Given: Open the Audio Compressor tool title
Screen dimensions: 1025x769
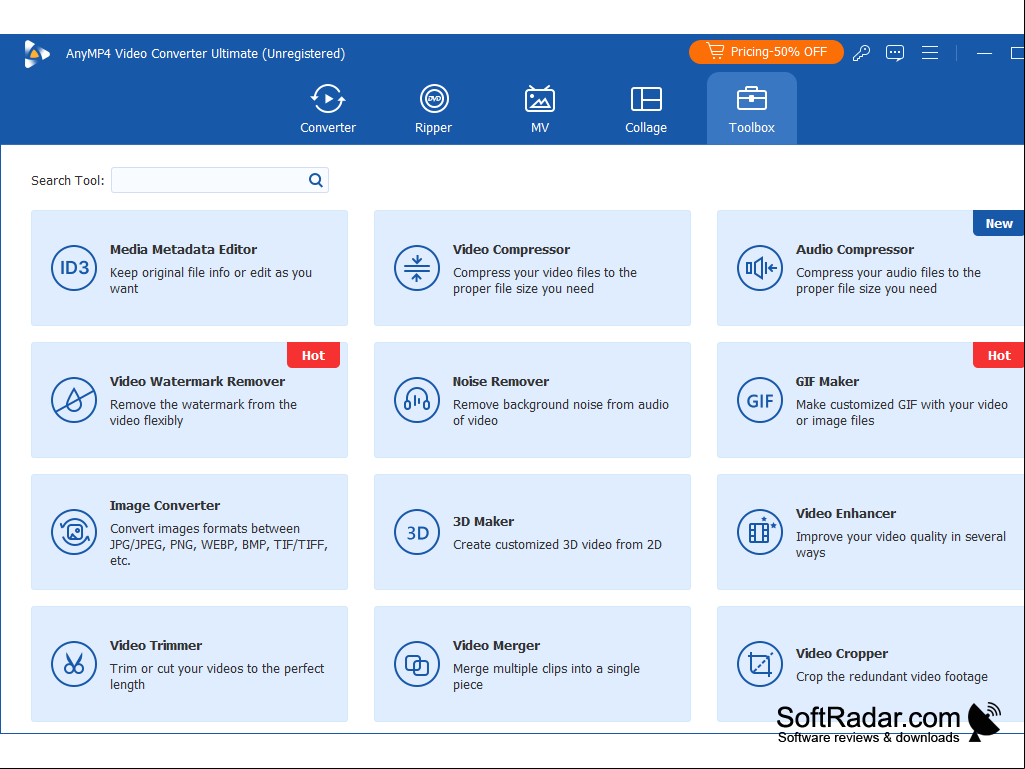Looking at the screenshot, I should pyautogui.click(x=854, y=249).
